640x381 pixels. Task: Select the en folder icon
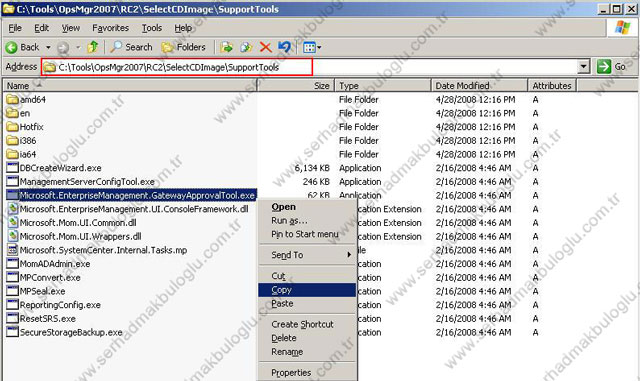pos(13,113)
